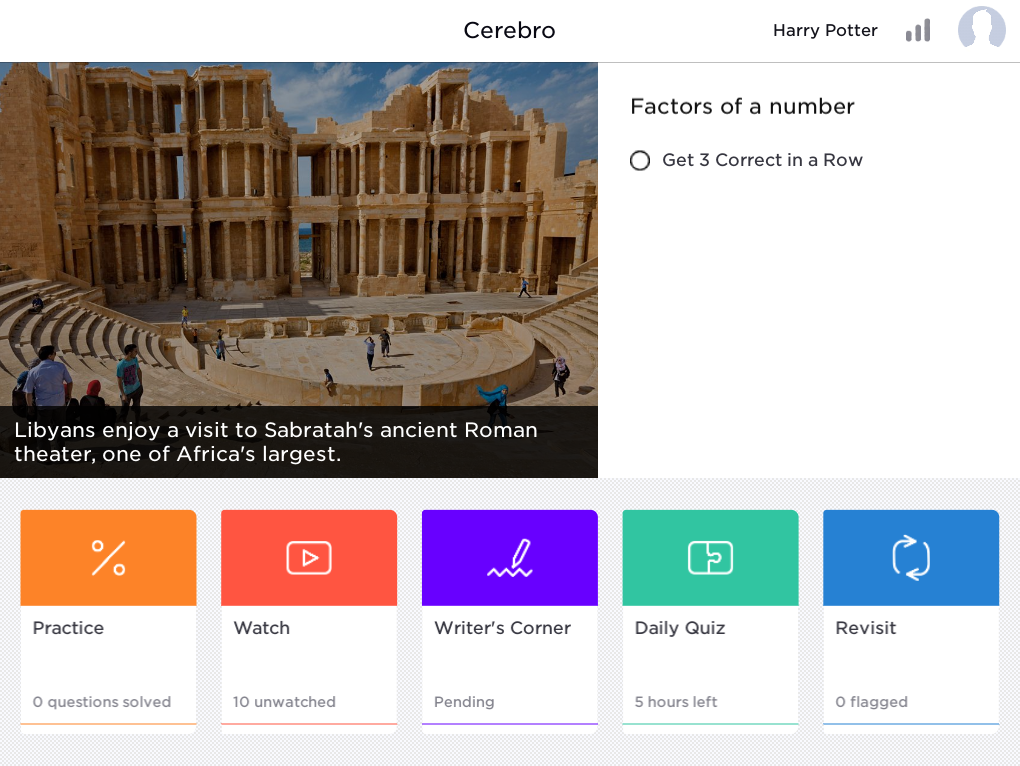Viewport: 1020px width, 766px height.
Task: Open the Factors of a number topic
Action: (742, 106)
